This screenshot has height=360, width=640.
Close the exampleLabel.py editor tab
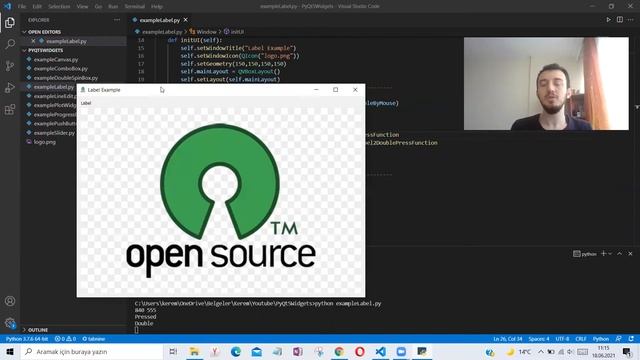click(x=186, y=20)
